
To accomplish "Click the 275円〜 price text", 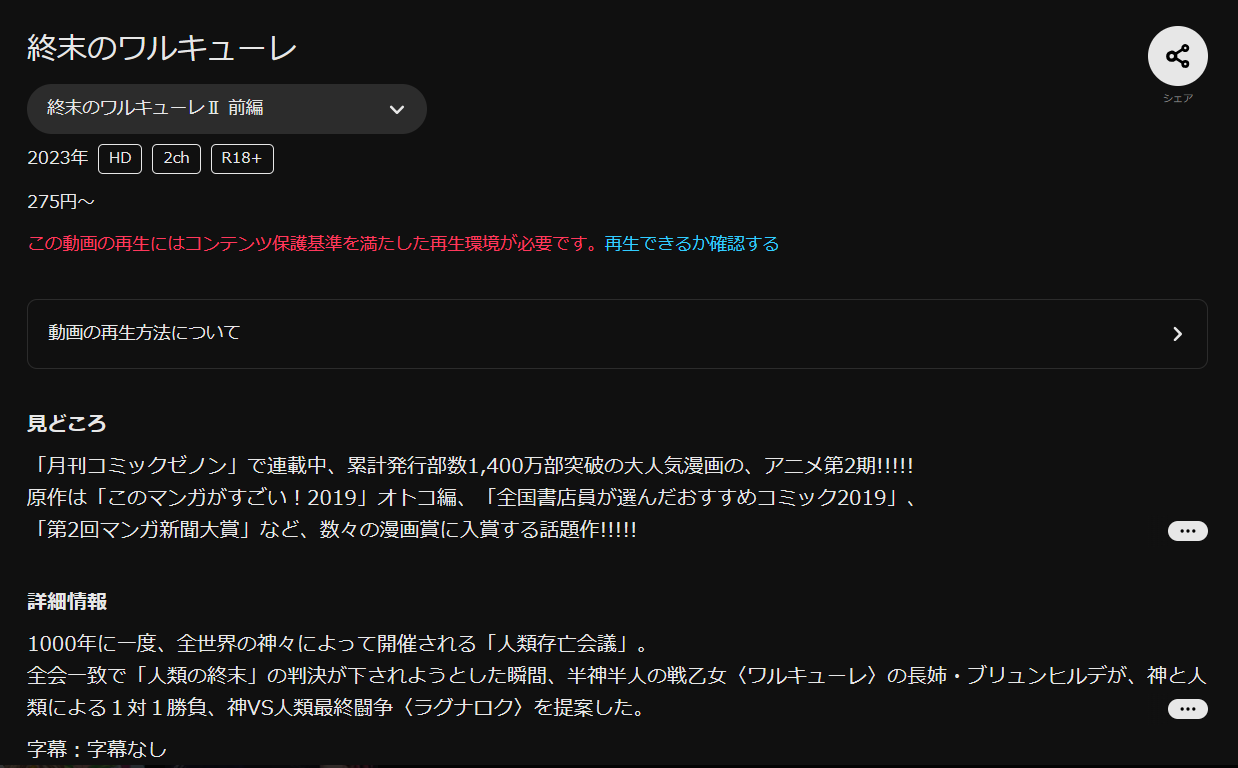I will click(61, 202).
